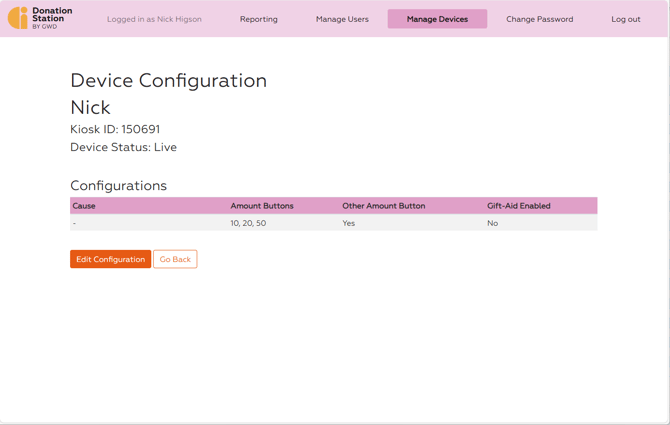Click the Device Configuration heading
Image resolution: width=670 pixels, height=425 pixels.
(168, 81)
